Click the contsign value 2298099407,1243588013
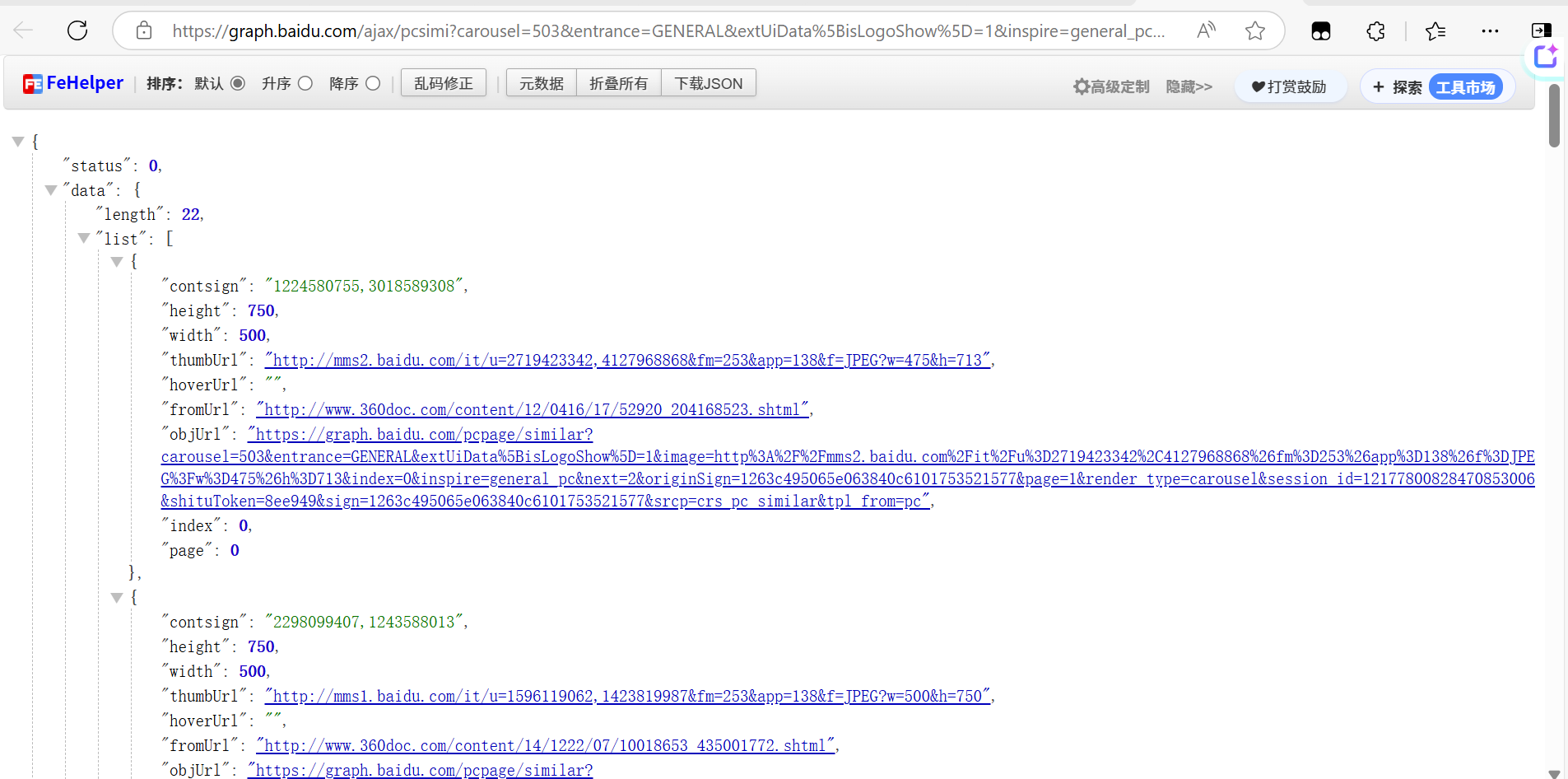This screenshot has width=1568, height=779. click(x=364, y=622)
